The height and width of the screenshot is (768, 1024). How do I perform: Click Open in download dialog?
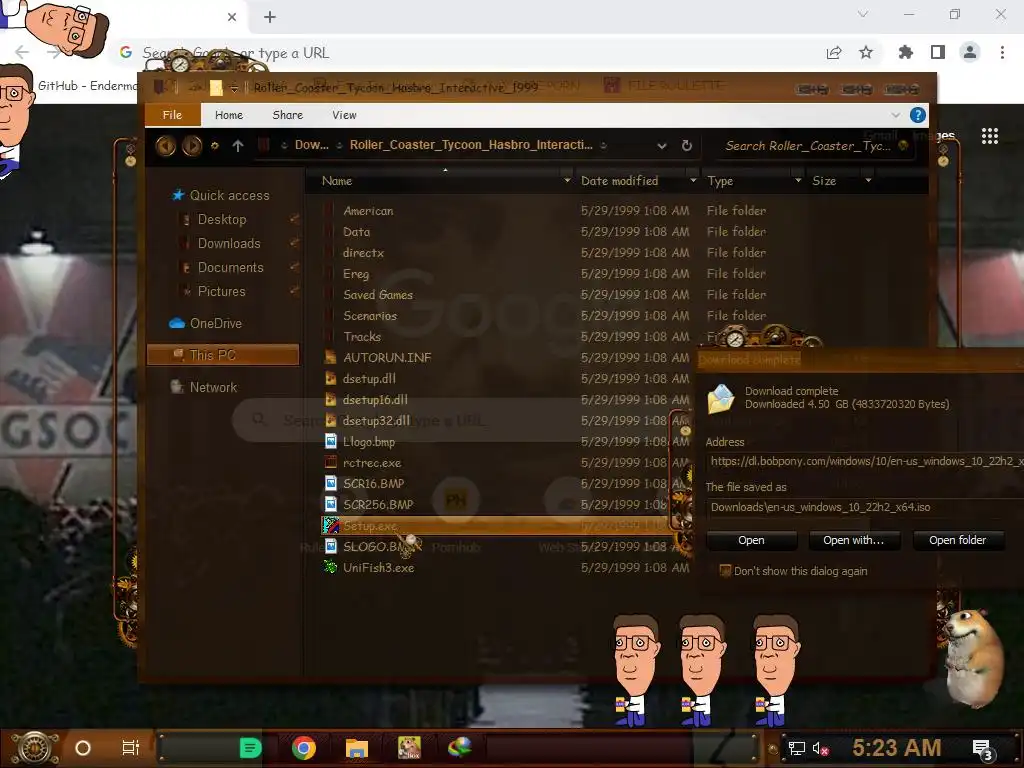(x=751, y=540)
